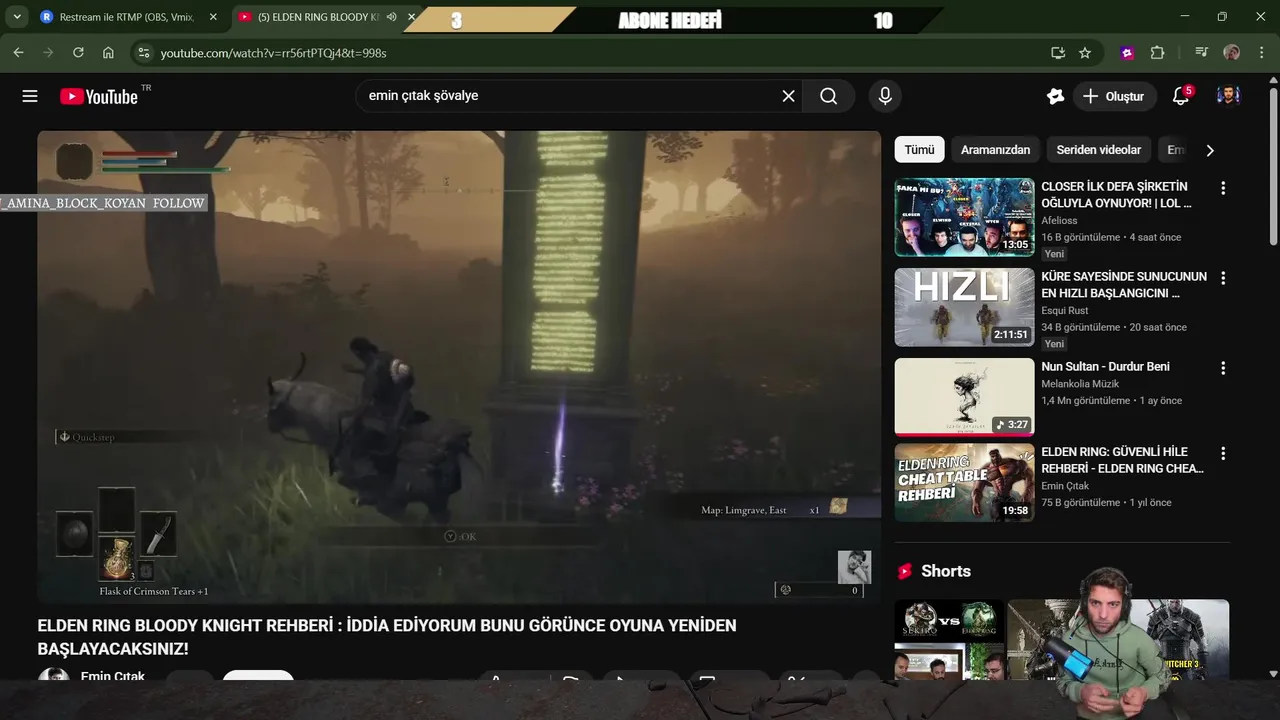This screenshot has height=720, width=1280.
Task: Go to the YouTube home logo
Action: pyautogui.click(x=98, y=96)
